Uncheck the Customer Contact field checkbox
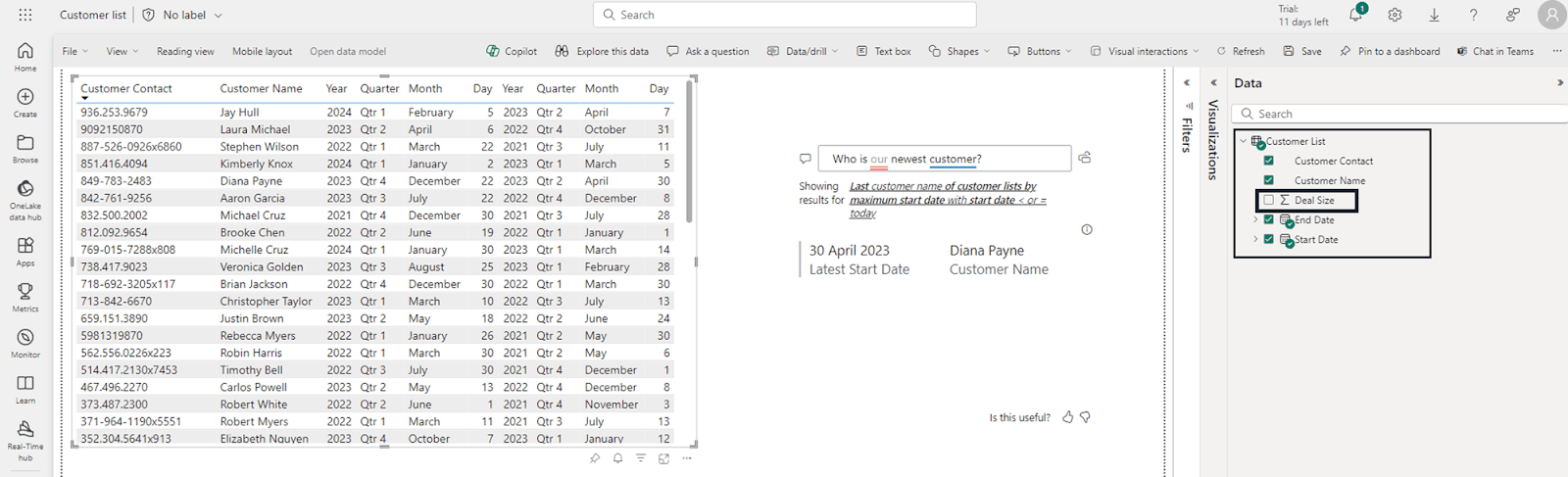 point(1269,161)
